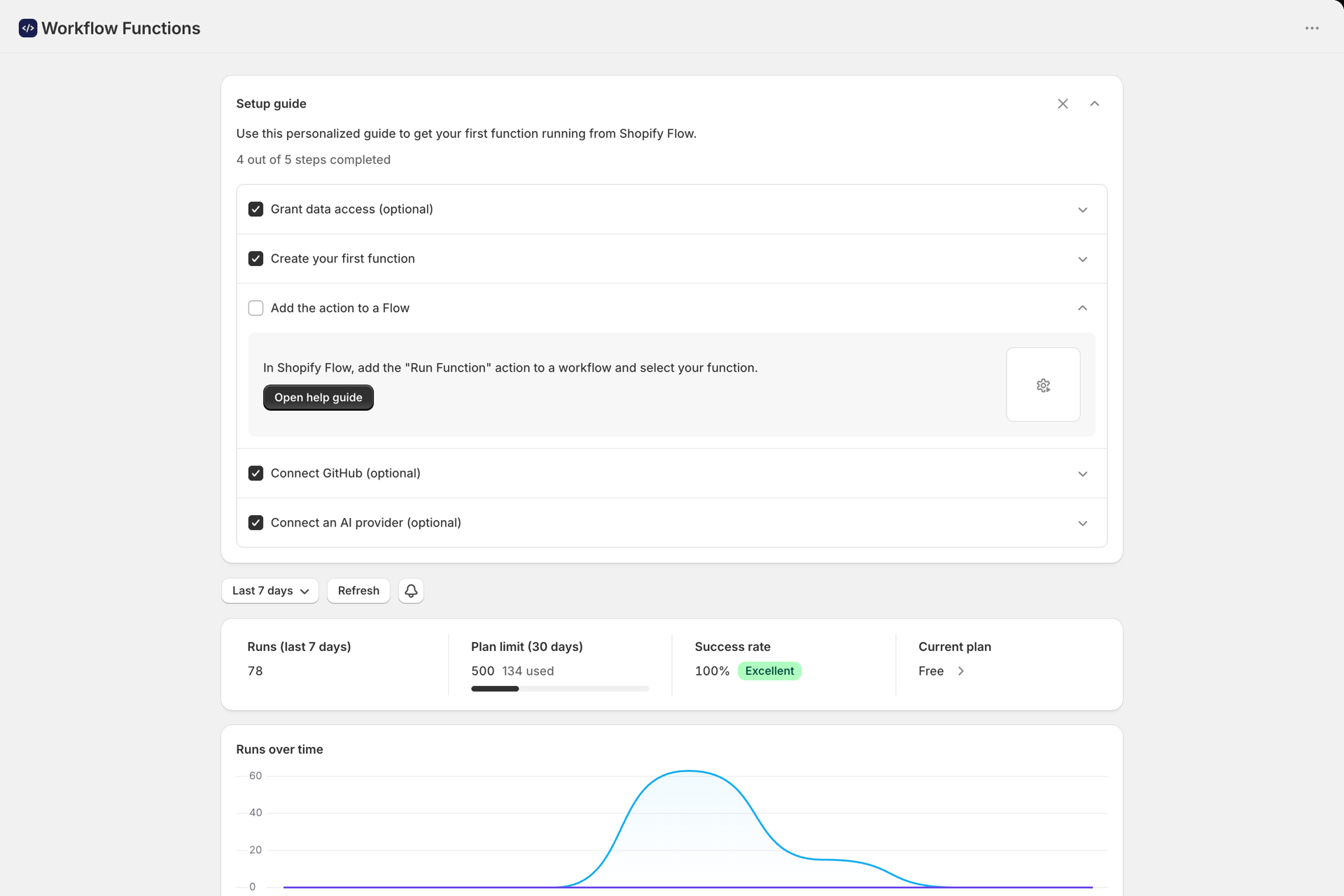Viewport: 1344px width, 896px height.
Task: Click the chevron arrow next to Free plan
Action: tap(960, 671)
